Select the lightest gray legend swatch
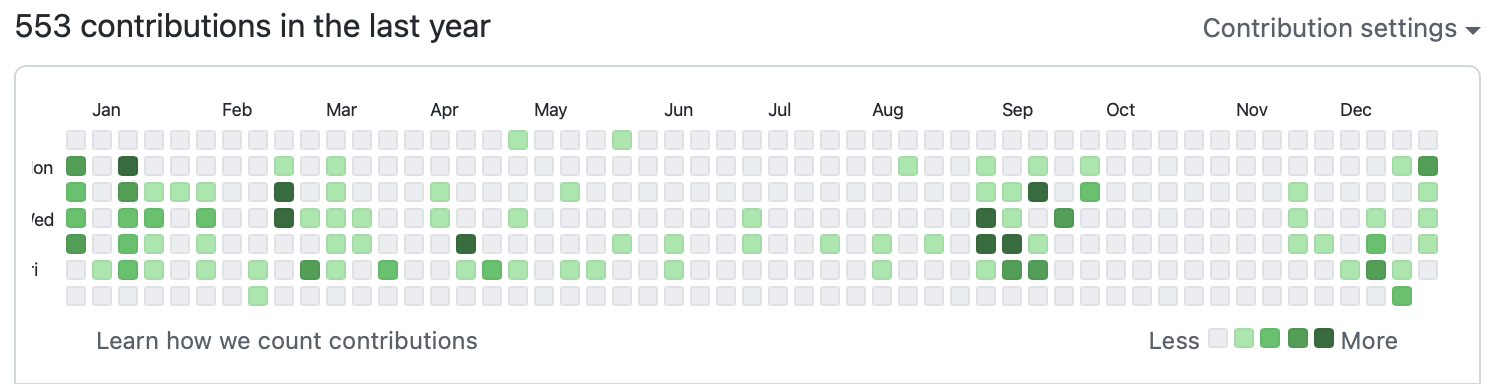Viewport: 1488px width, 384px height. point(1218,338)
